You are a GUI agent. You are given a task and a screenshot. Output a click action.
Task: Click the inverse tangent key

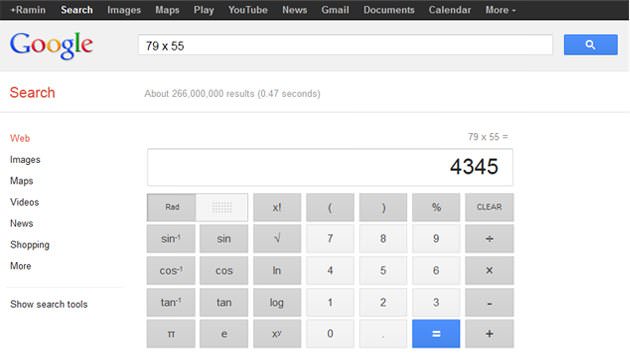(x=171, y=302)
